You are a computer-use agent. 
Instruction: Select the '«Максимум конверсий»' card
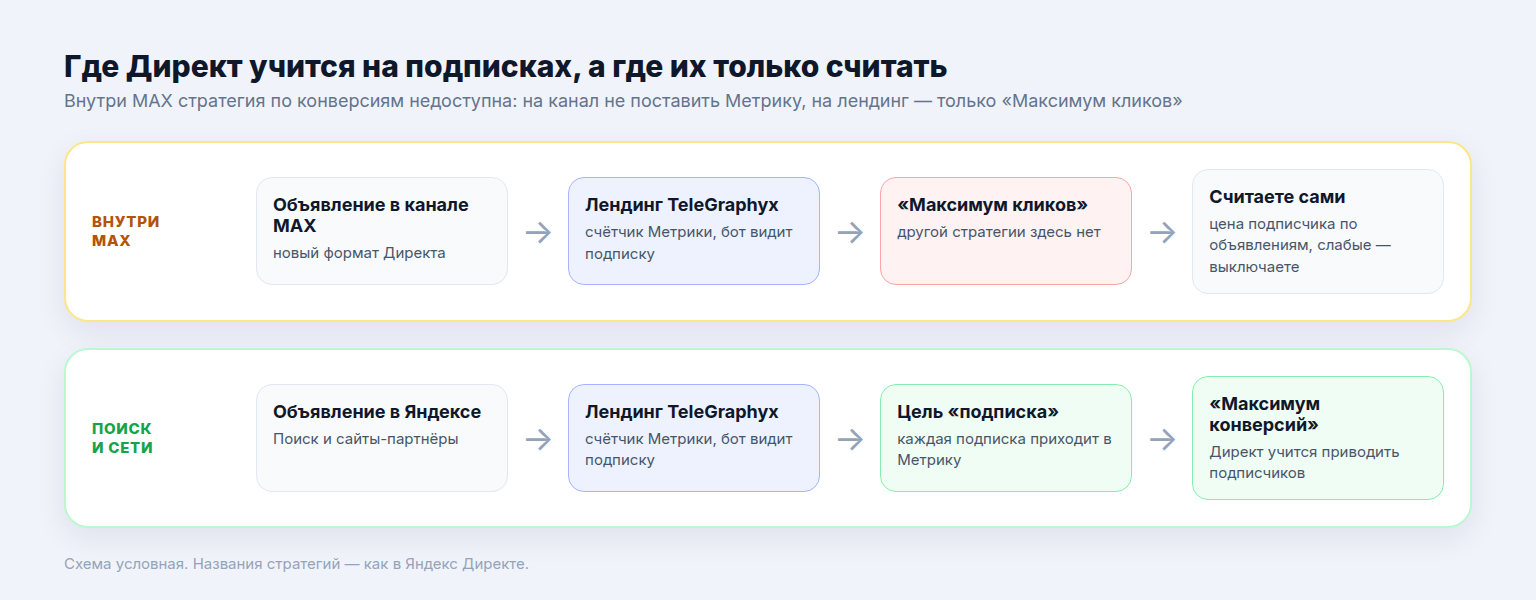click(1318, 438)
